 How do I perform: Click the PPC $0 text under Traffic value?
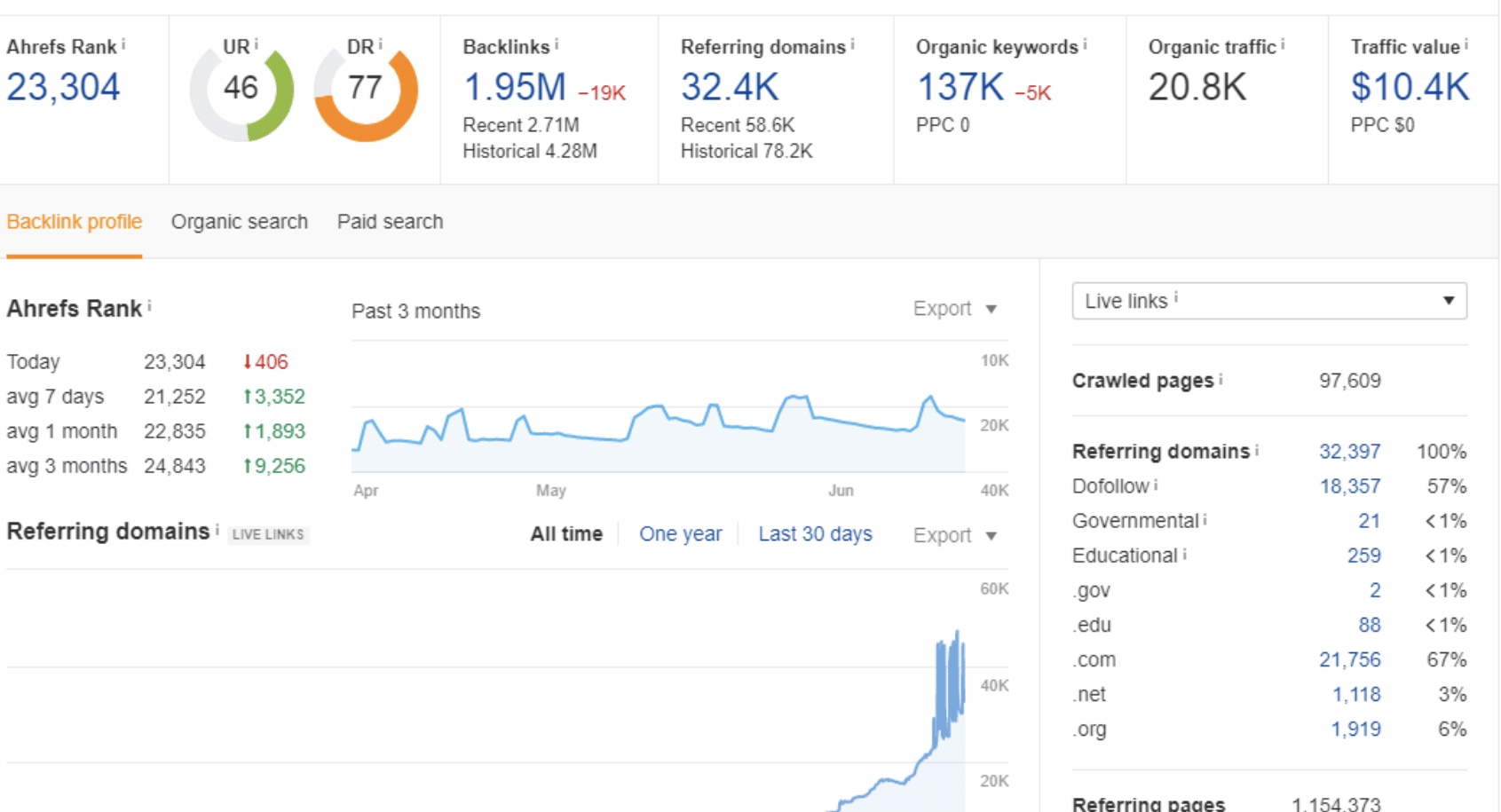point(1383,125)
